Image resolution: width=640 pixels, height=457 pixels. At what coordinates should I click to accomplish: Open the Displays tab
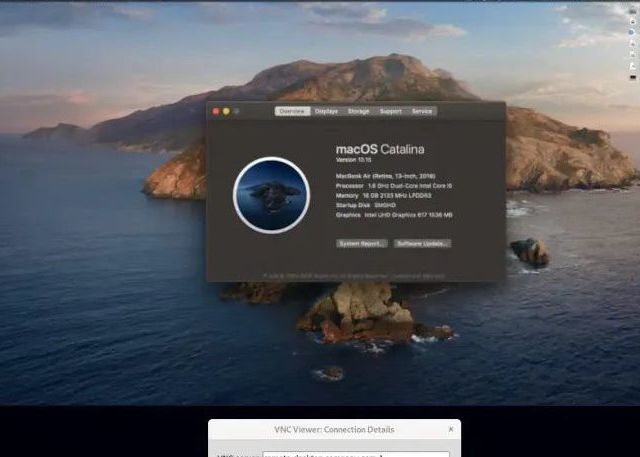point(326,111)
